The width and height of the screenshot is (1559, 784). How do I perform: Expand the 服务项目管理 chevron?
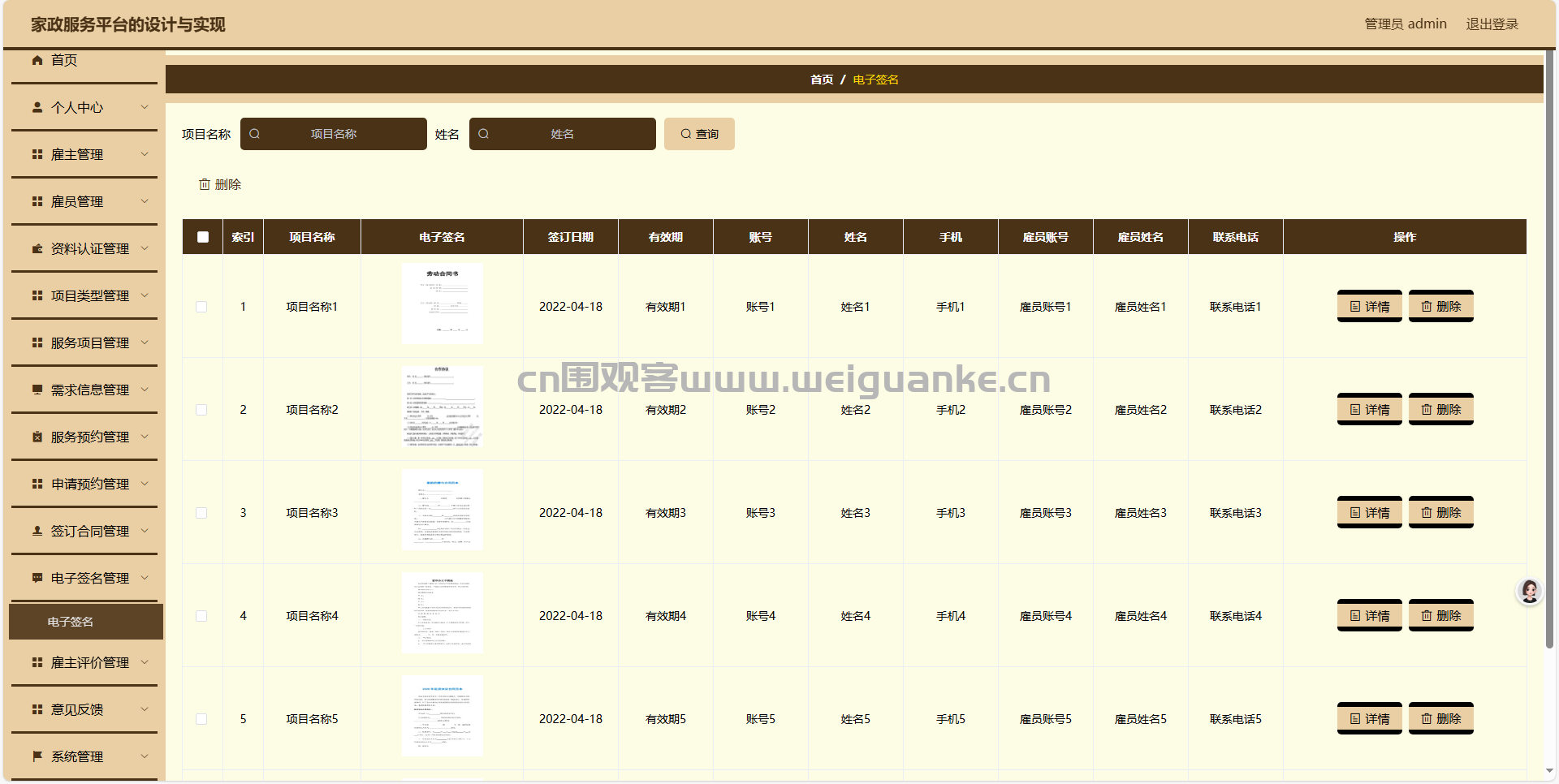tap(145, 342)
